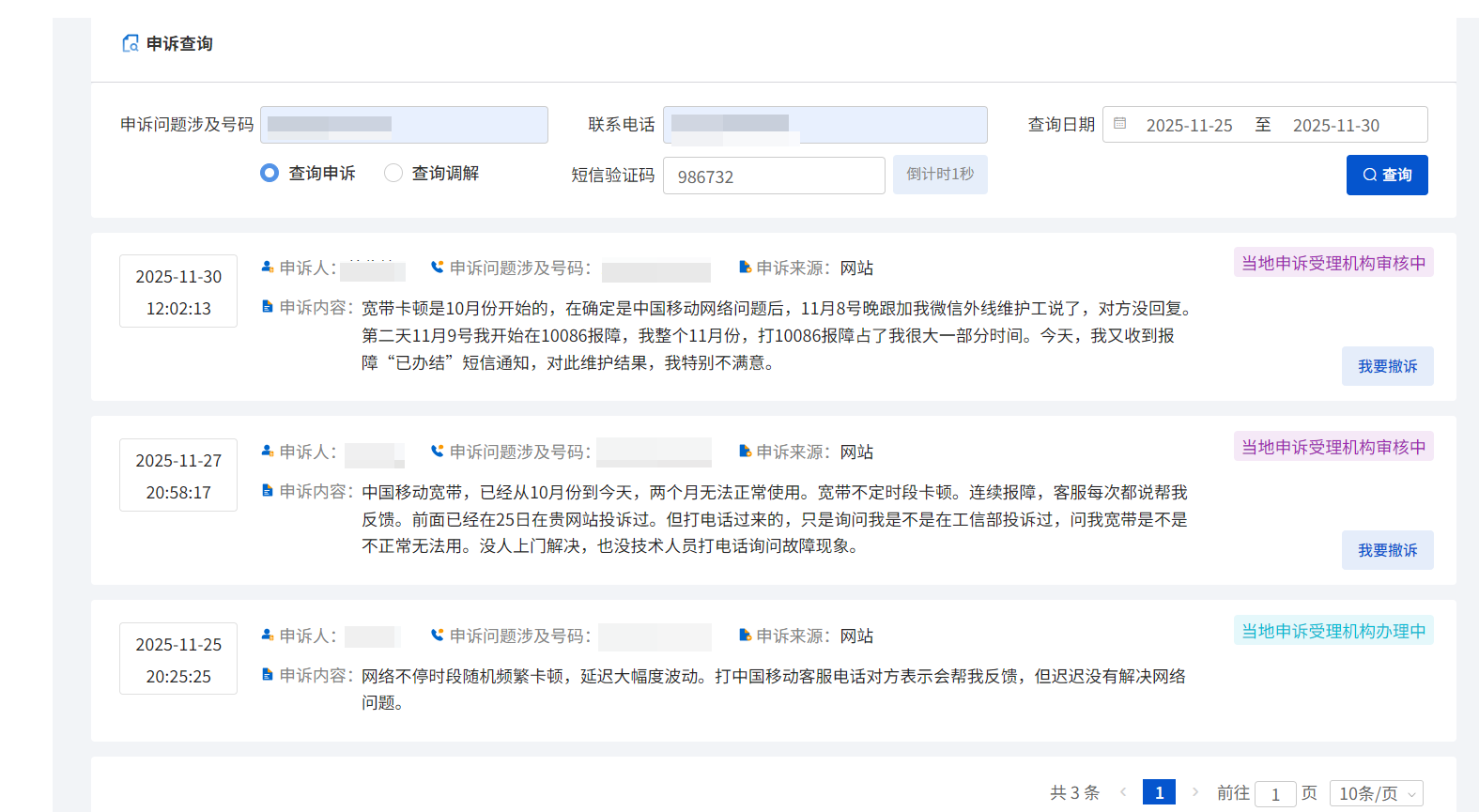Click the calendar icon in date range field

(x=1119, y=124)
